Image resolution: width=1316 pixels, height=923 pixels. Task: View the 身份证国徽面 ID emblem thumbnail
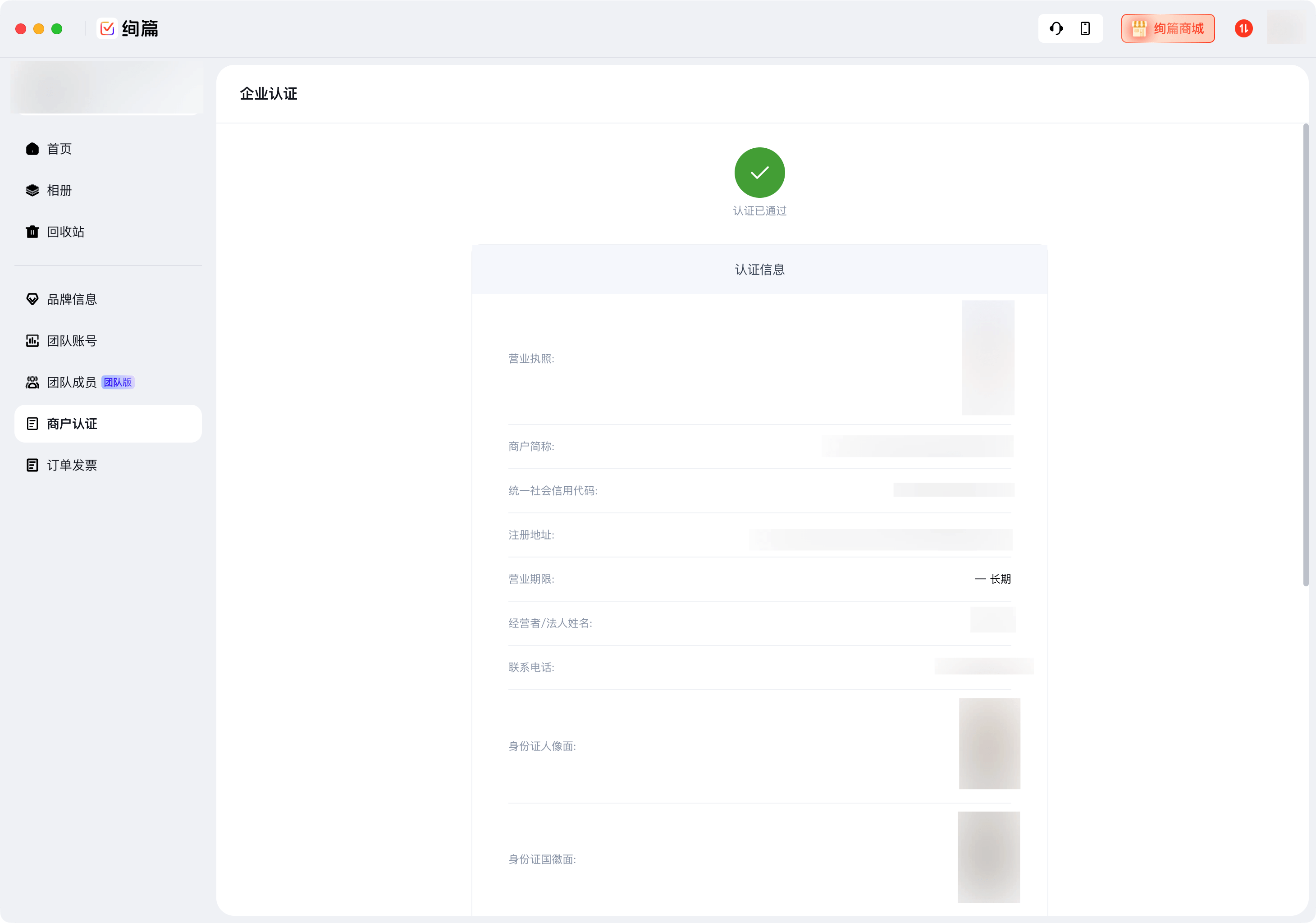tap(989, 857)
